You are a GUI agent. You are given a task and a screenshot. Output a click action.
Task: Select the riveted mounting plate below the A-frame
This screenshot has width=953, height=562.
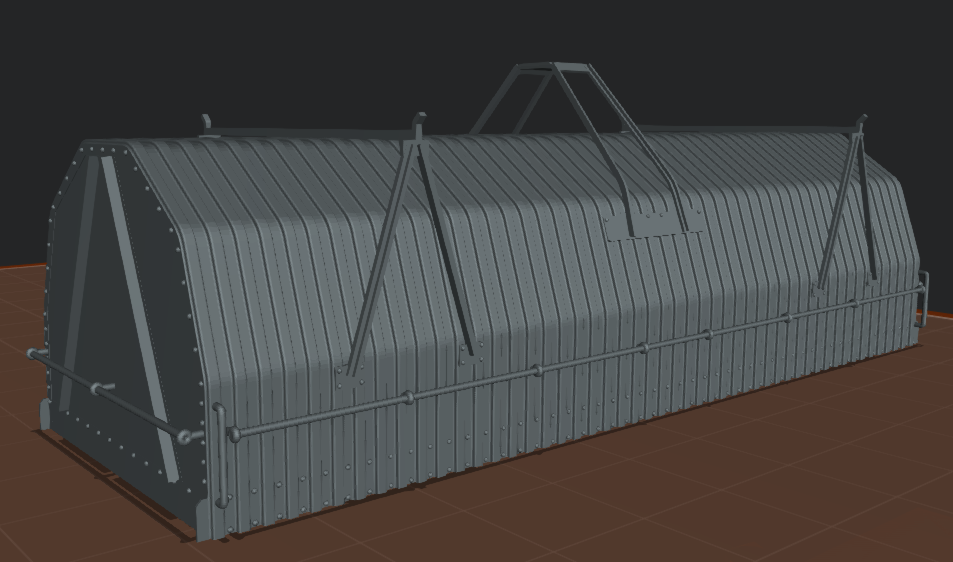648,224
